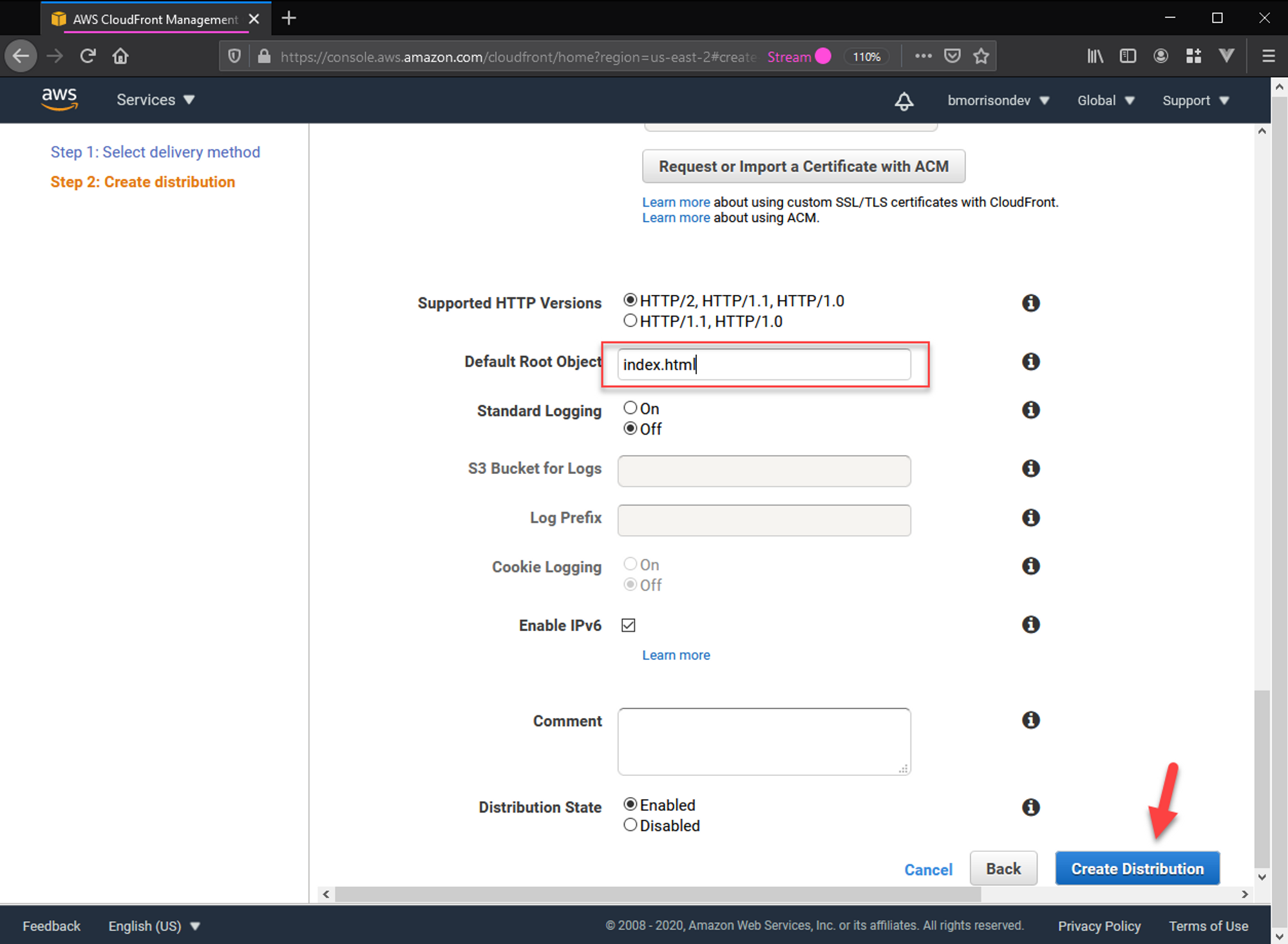Viewport: 1288px width, 944px height.
Task: Click the 110% zoom level indicator
Action: pos(866,57)
